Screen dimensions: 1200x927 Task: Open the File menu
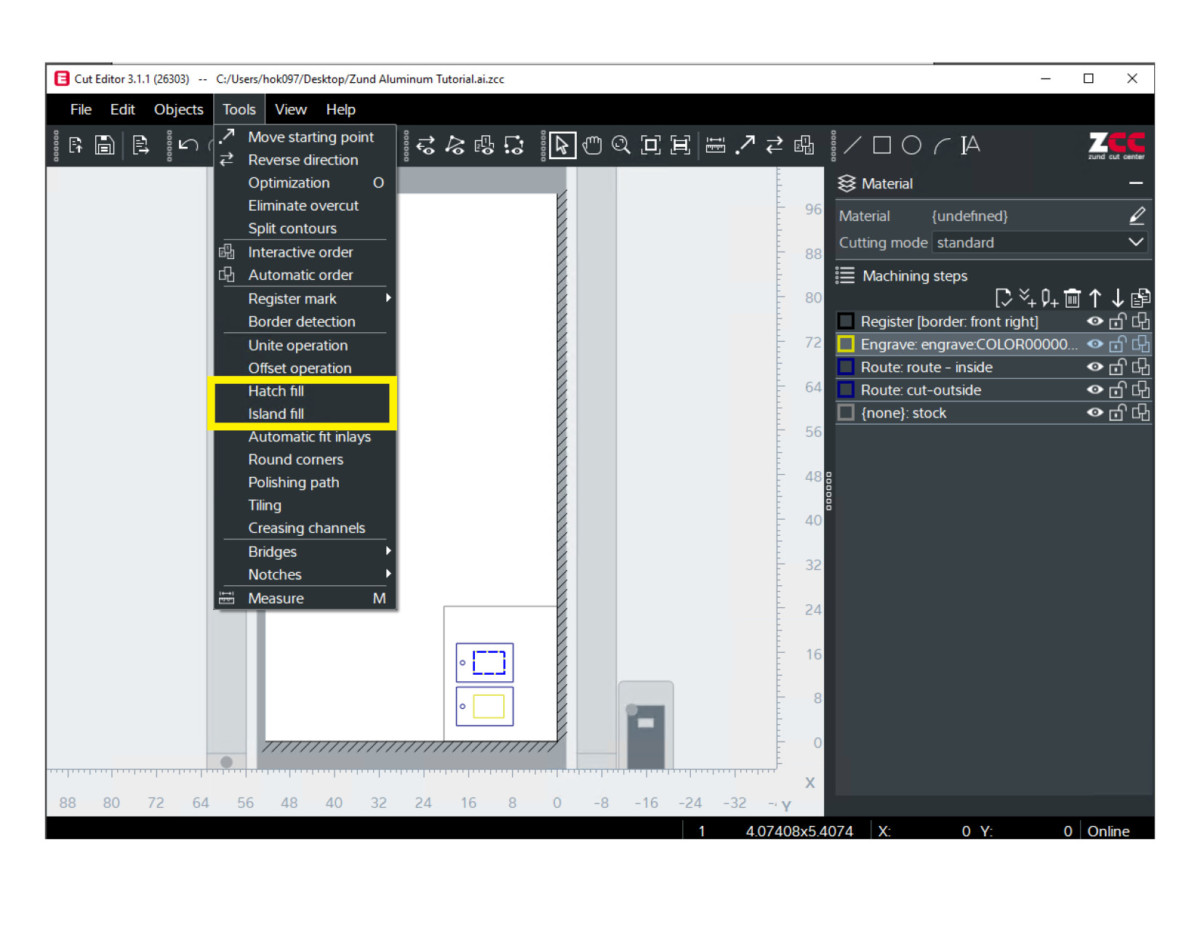coord(81,110)
